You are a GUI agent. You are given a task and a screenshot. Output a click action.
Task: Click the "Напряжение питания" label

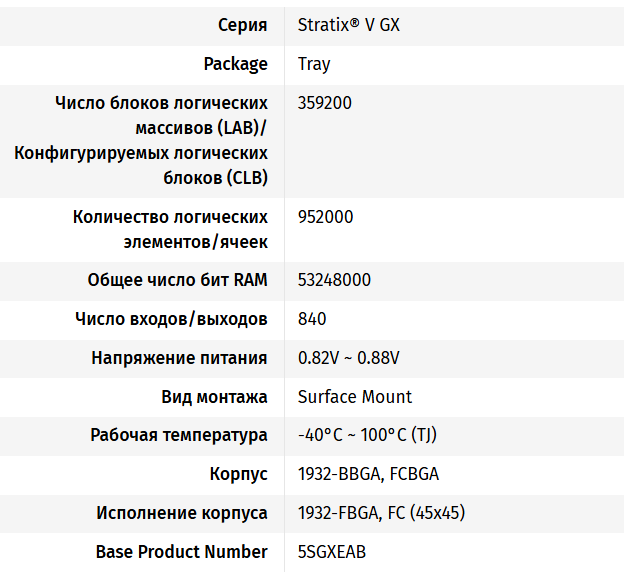(179, 358)
